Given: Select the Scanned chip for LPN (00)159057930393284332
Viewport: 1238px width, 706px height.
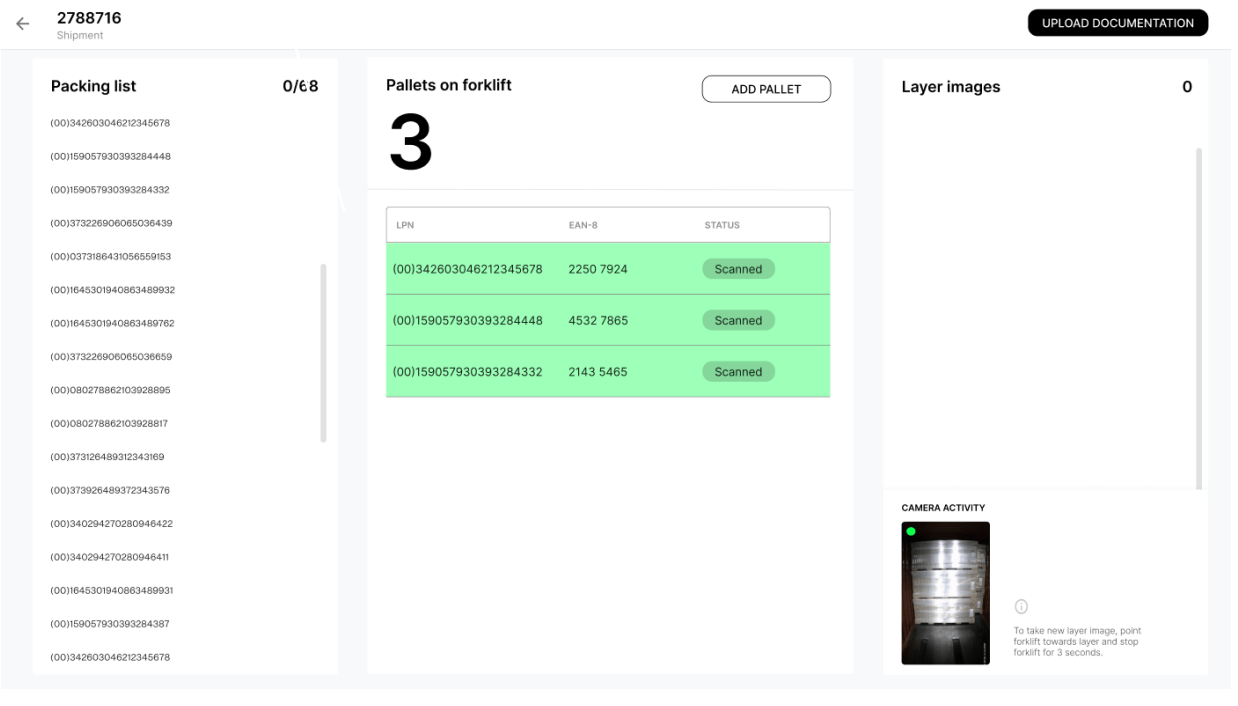Looking at the screenshot, I should (738, 371).
